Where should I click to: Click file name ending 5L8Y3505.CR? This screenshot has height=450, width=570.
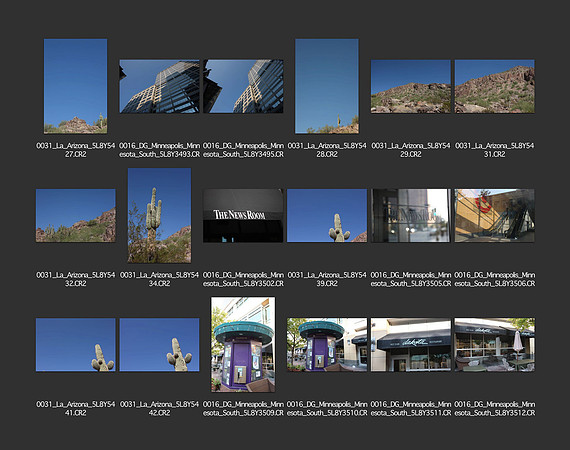(411, 279)
